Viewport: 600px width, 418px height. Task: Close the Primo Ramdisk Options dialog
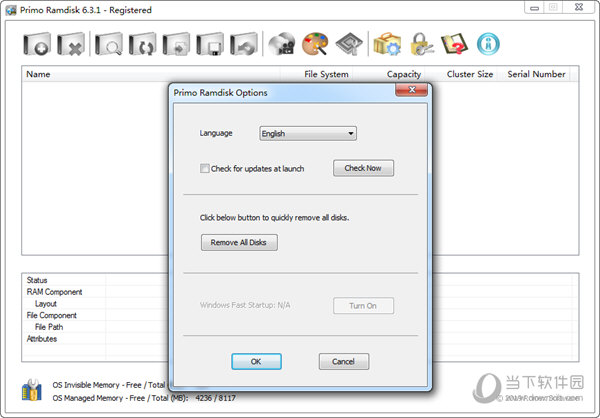[x=412, y=90]
